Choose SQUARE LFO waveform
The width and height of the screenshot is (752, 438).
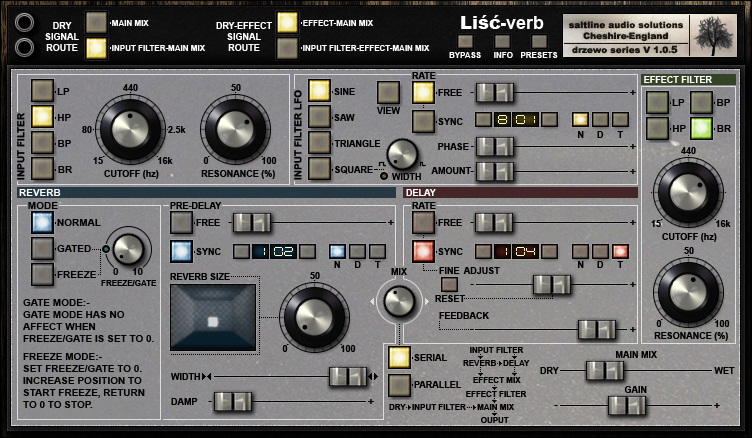(x=319, y=168)
